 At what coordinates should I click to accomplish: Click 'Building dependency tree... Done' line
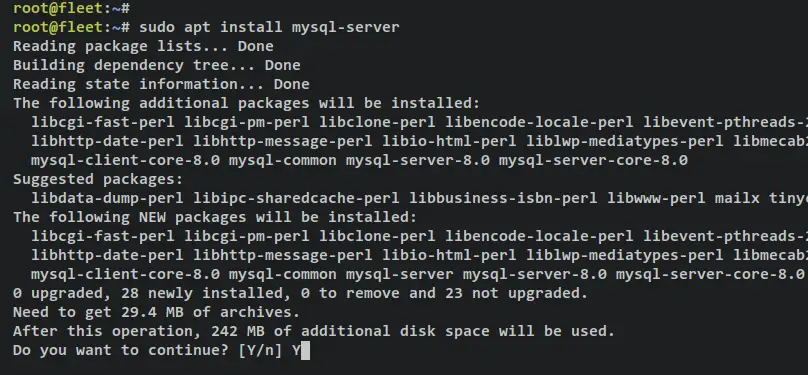[157, 65]
